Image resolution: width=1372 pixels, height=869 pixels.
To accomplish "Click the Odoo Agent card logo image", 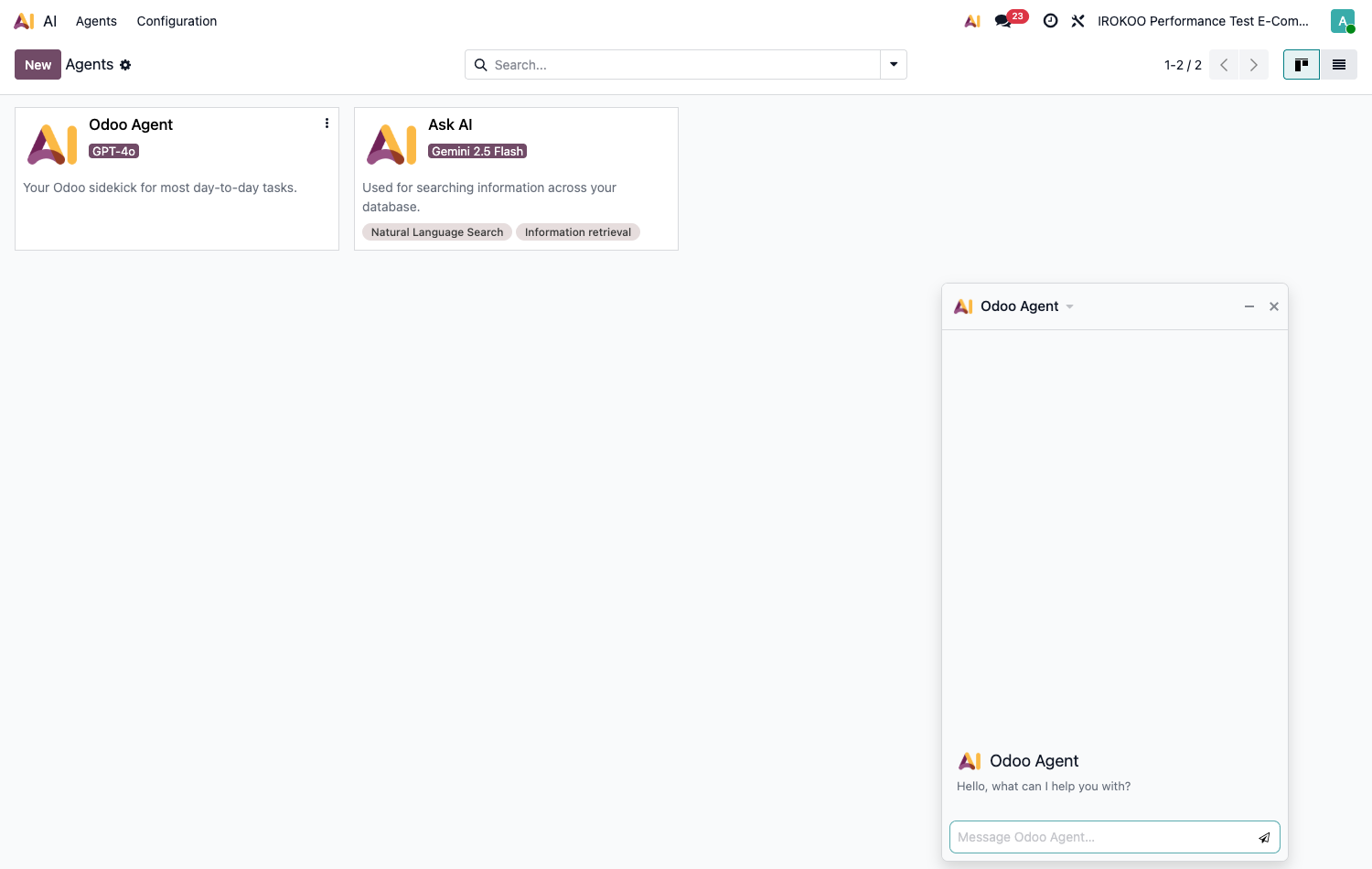I will coord(52,145).
